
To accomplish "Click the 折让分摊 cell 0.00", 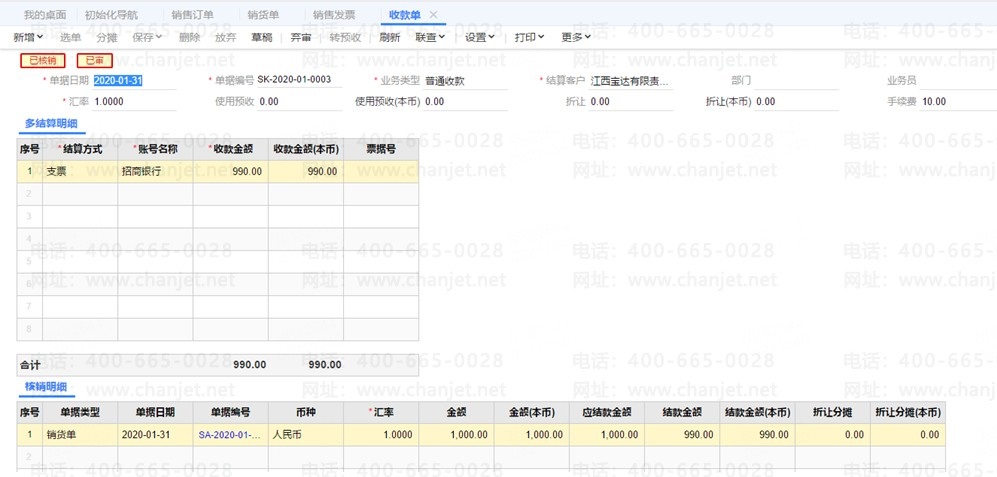I will click(832, 435).
